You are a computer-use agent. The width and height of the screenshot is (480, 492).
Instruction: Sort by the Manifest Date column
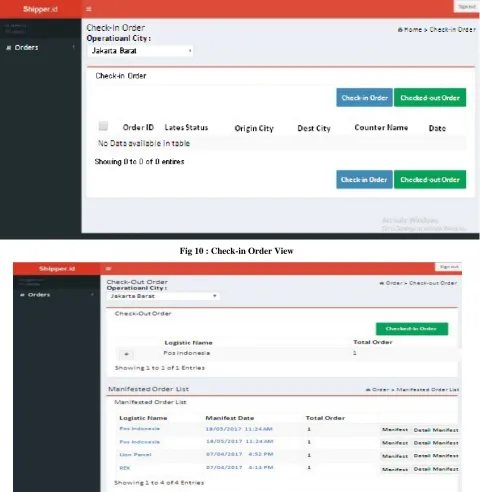point(230,418)
